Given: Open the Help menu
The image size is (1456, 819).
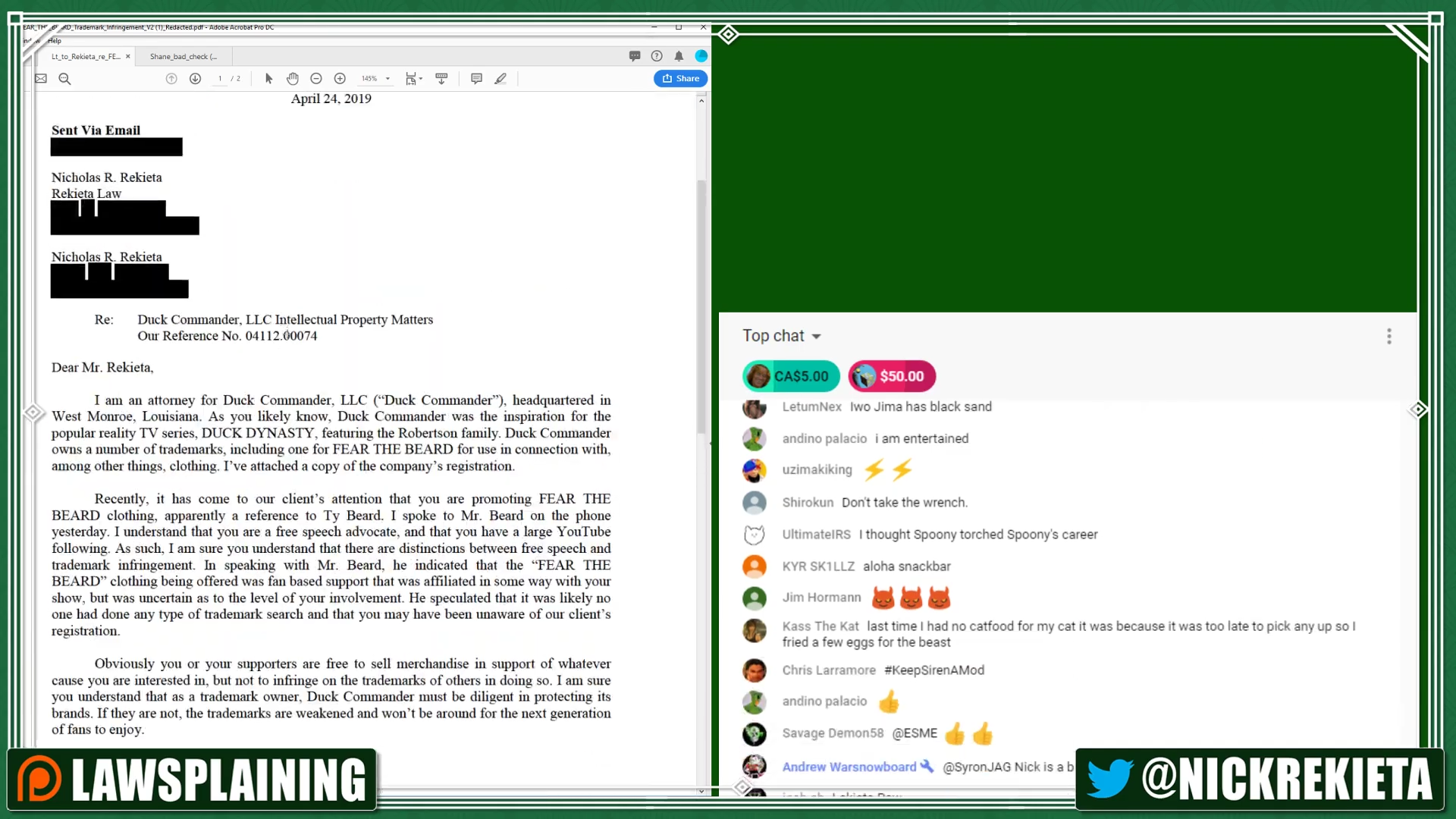Looking at the screenshot, I should click(x=55, y=41).
